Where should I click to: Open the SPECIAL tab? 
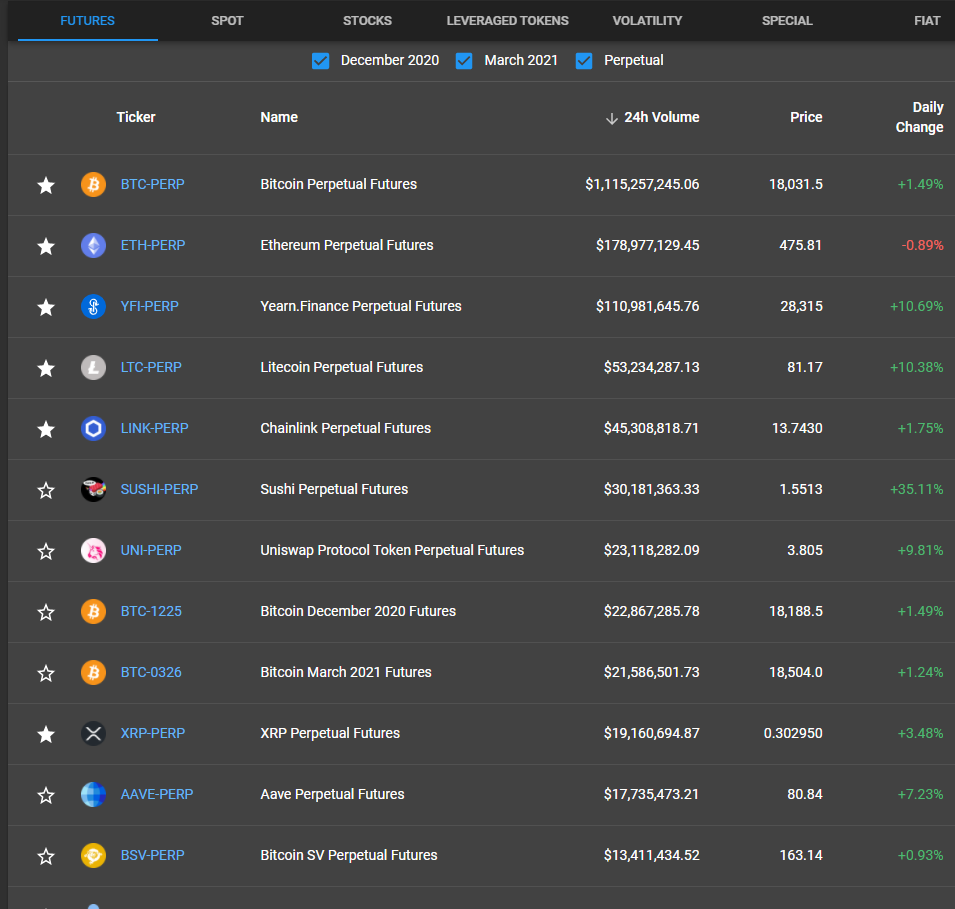[x=787, y=21]
